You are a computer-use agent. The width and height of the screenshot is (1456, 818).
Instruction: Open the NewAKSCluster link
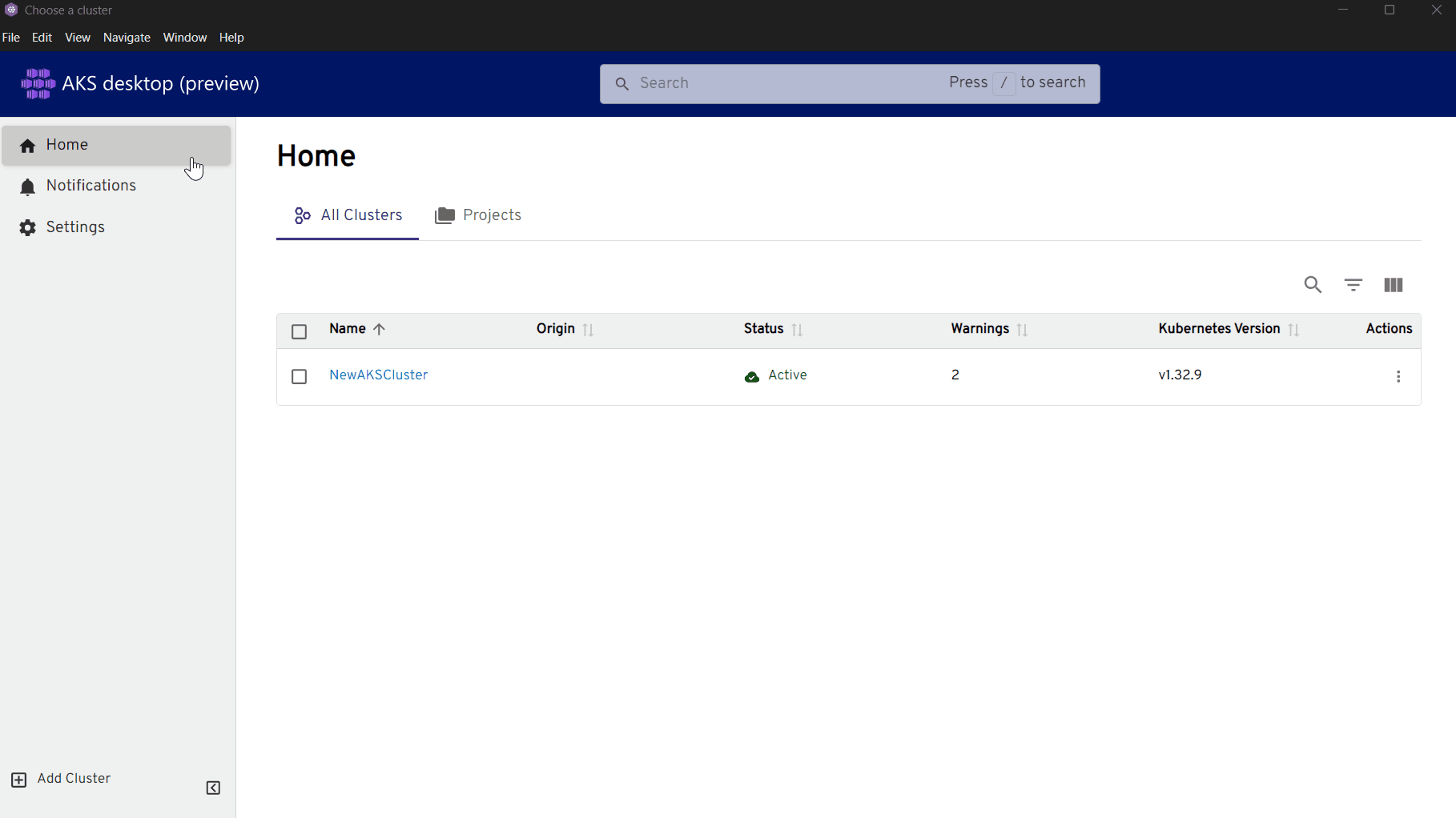click(x=379, y=375)
